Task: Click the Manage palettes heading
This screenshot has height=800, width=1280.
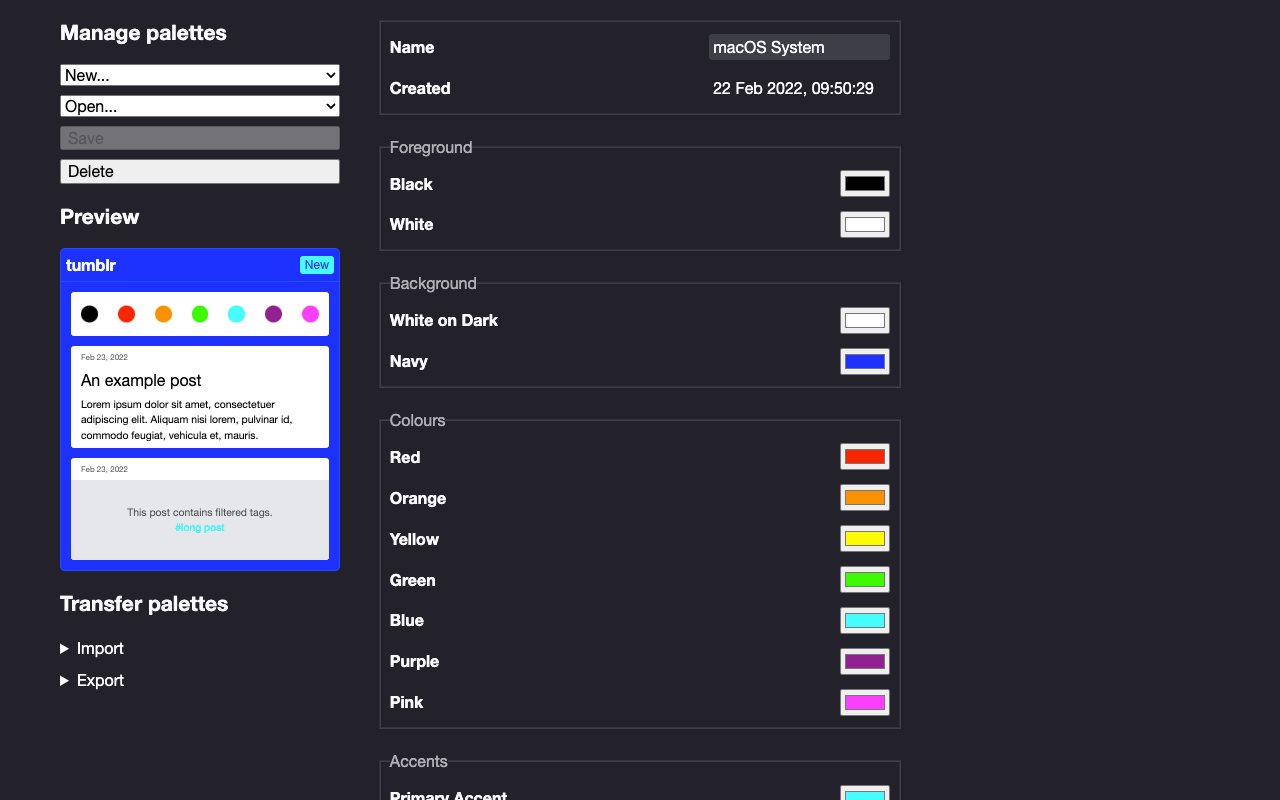Action: [x=143, y=33]
